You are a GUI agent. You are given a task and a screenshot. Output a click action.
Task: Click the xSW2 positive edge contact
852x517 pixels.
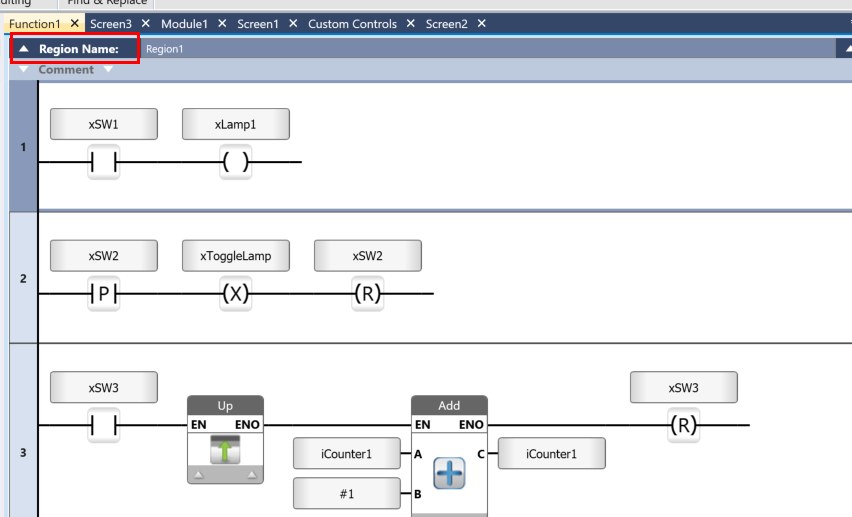(104, 294)
